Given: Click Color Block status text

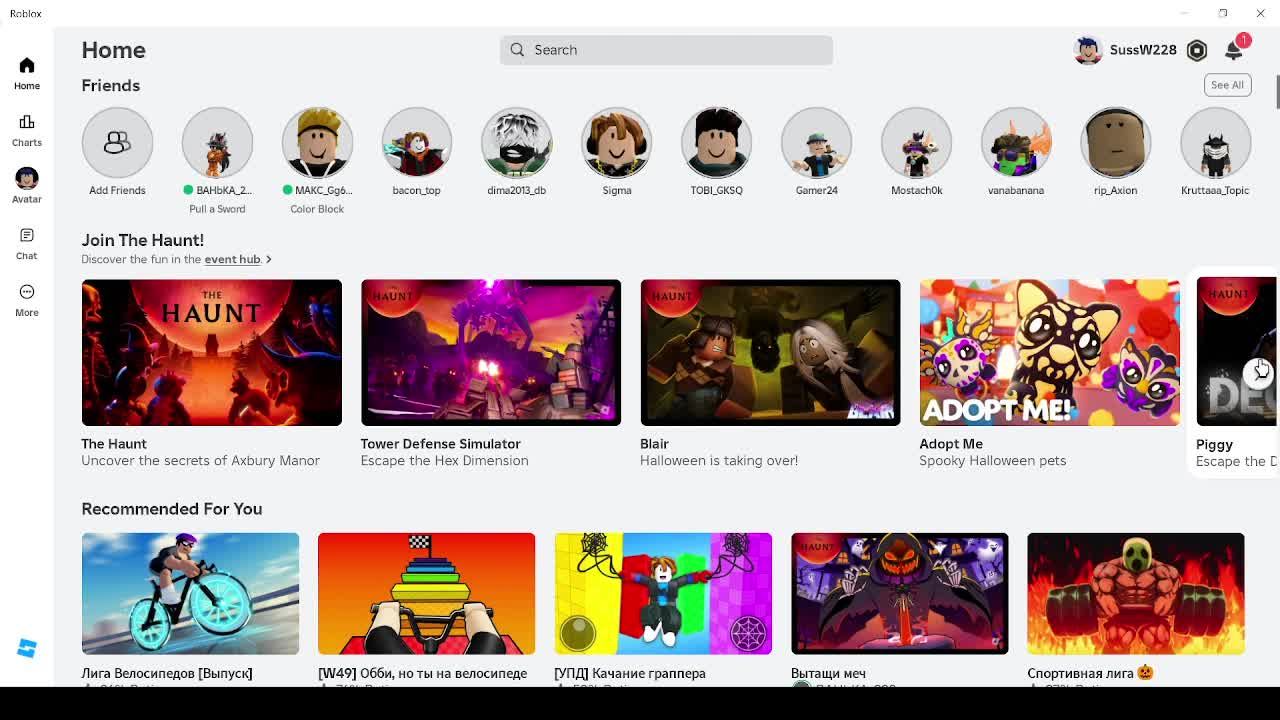Looking at the screenshot, I should [317, 209].
